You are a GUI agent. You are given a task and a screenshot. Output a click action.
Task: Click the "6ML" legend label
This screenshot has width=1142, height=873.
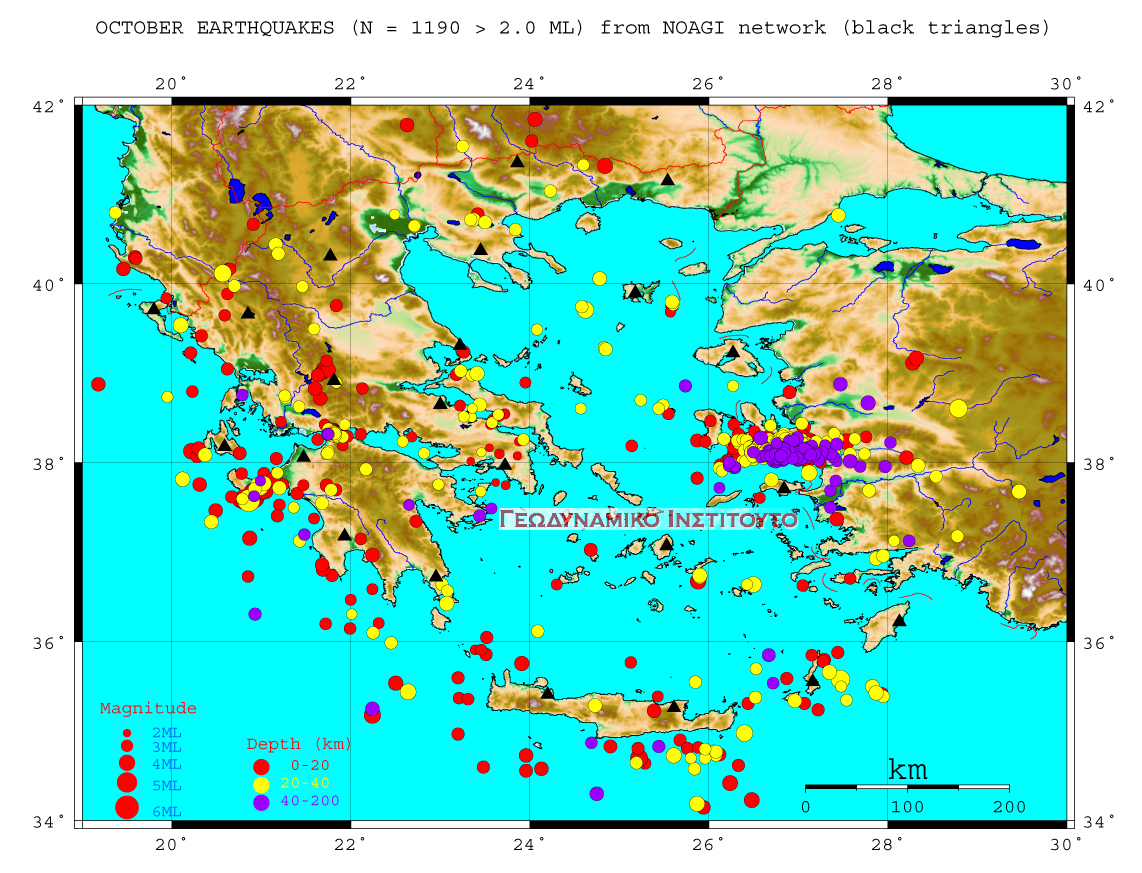coord(167,812)
